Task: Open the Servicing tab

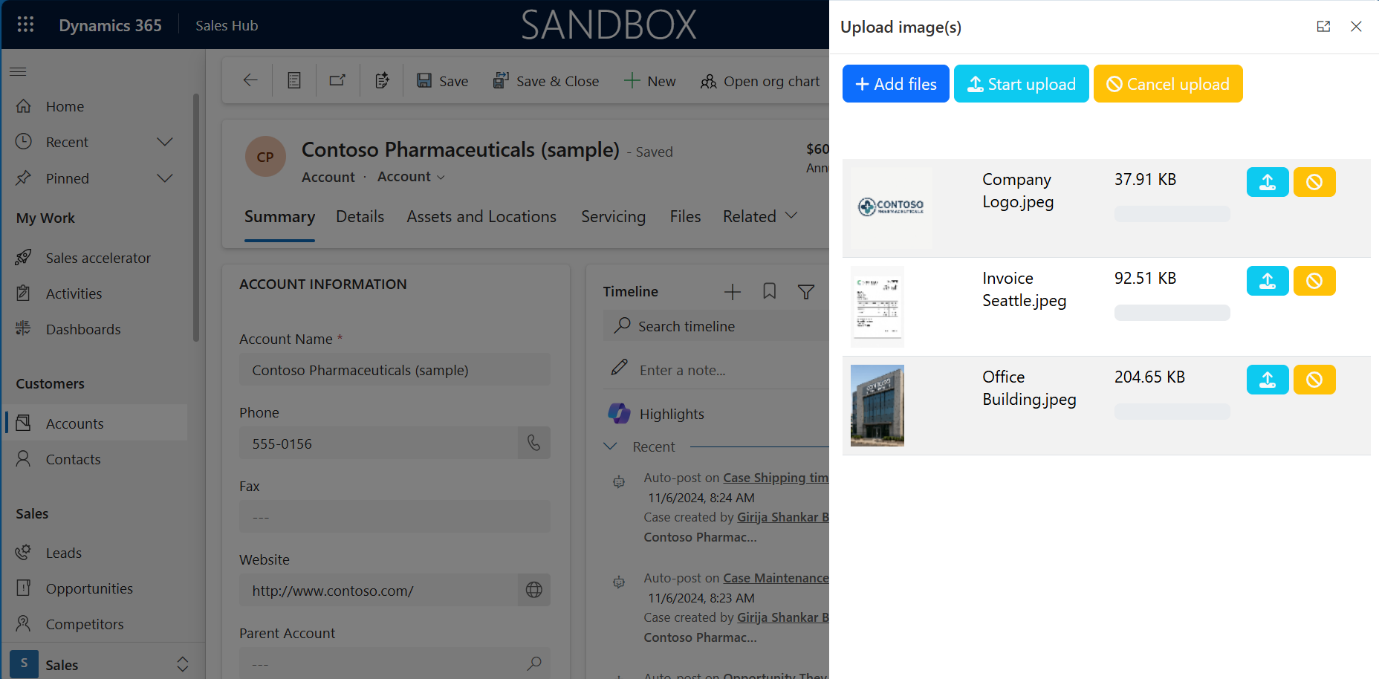Action: tap(613, 216)
